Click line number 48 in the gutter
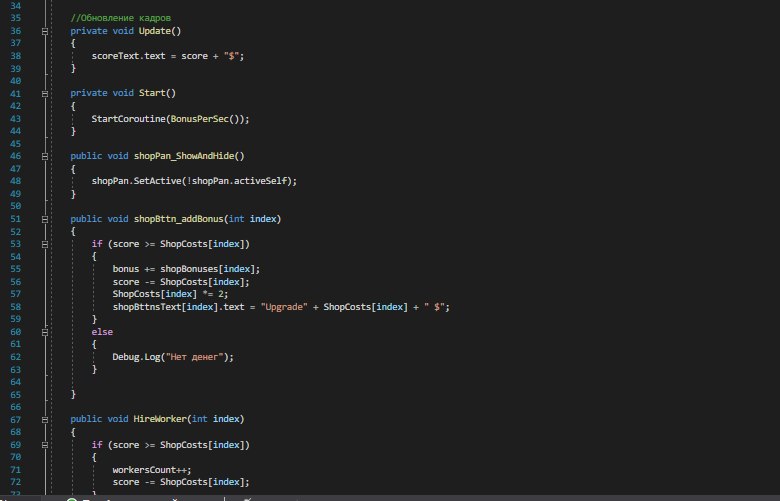The height and width of the screenshot is (501, 780). pos(15,181)
